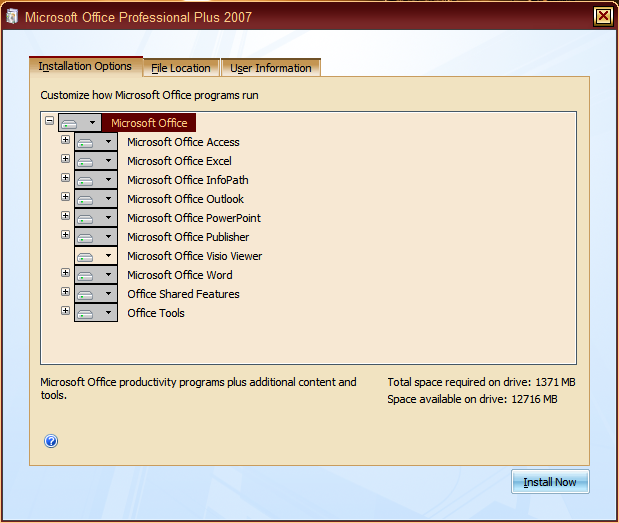The height and width of the screenshot is (523, 619).
Task: Expand Microsoft Office Access node
Action: [66, 139]
